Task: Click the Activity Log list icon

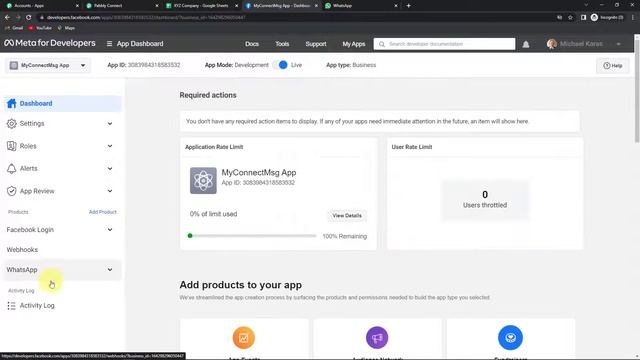Action: pos(11,305)
